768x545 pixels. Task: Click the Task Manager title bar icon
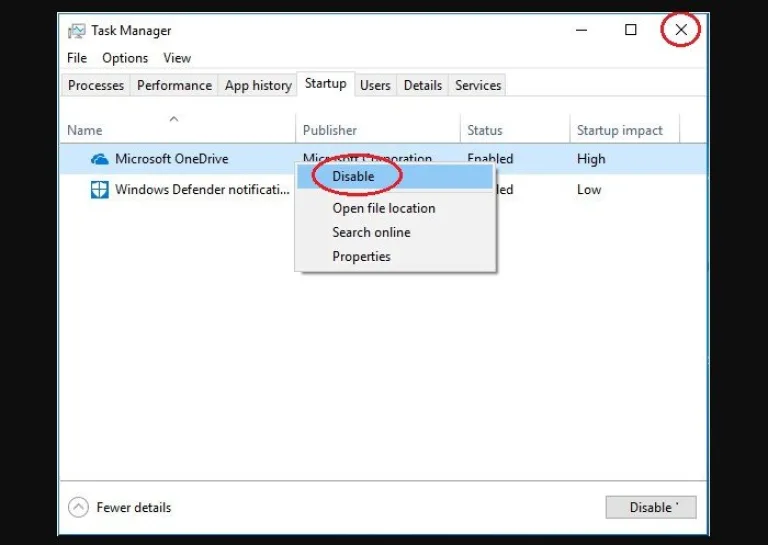(76, 31)
